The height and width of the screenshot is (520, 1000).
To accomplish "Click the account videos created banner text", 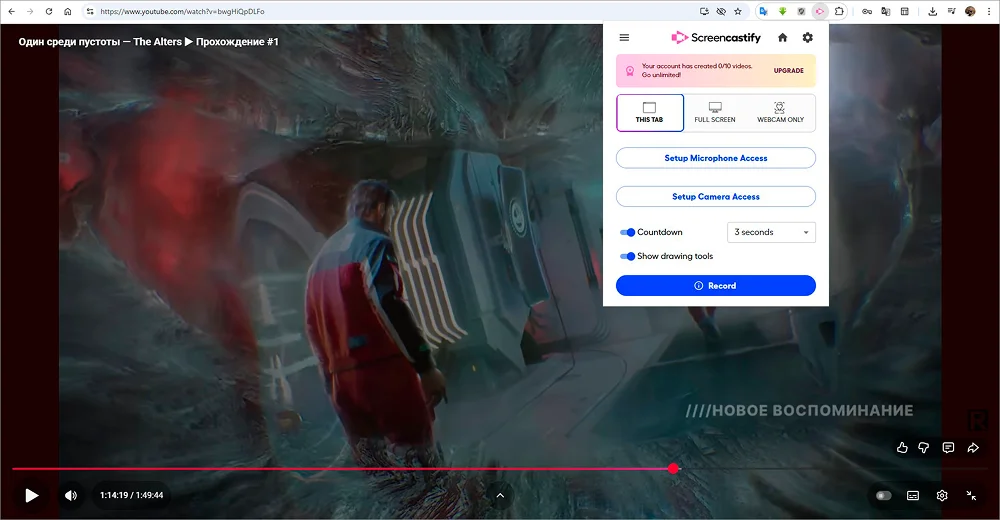I will click(x=696, y=70).
